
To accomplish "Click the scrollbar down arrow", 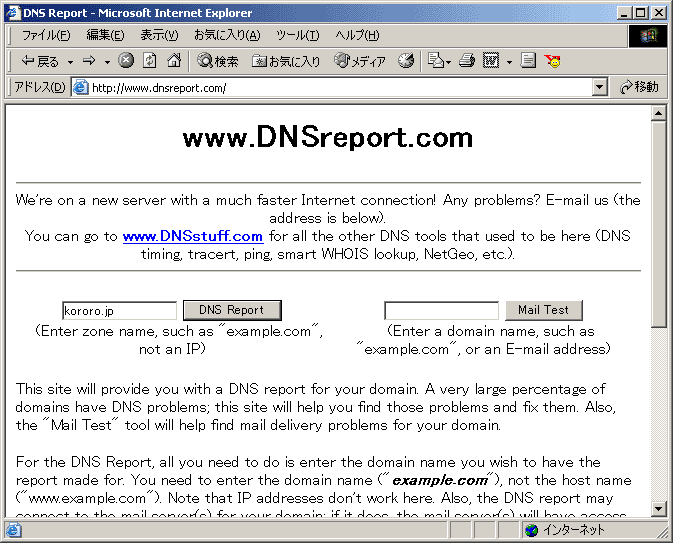I will pyautogui.click(x=658, y=509).
